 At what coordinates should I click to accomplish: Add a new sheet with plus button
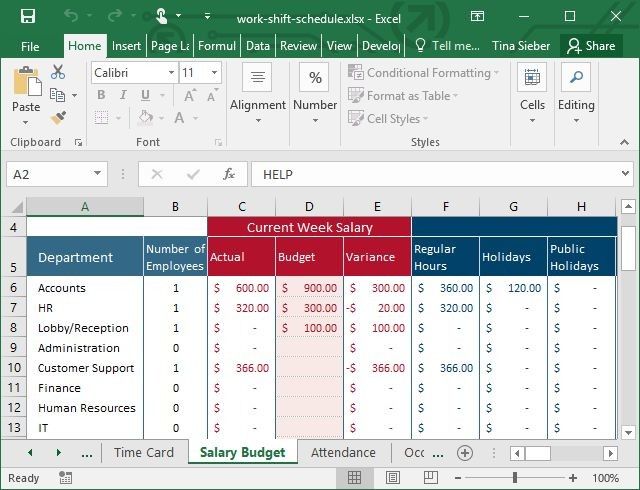tap(464, 453)
